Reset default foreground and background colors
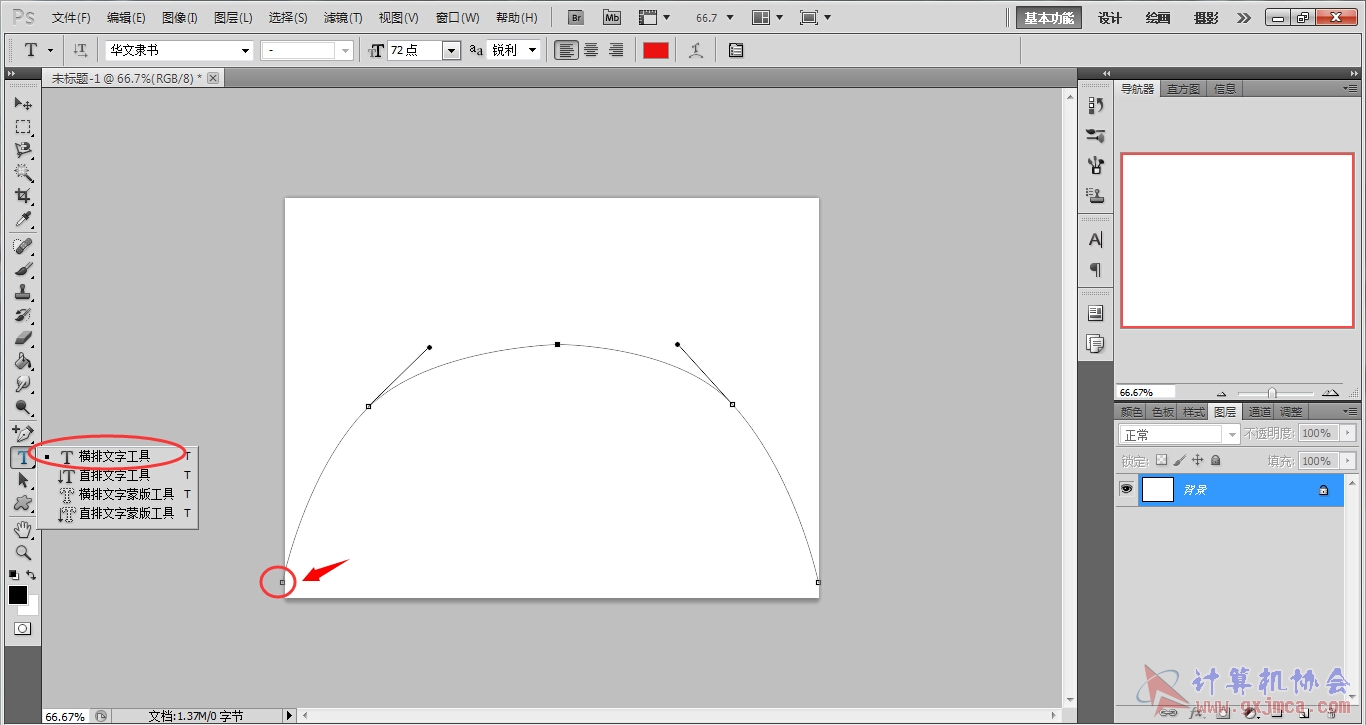Image resolution: width=1366 pixels, height=725 pixels. 13,575
